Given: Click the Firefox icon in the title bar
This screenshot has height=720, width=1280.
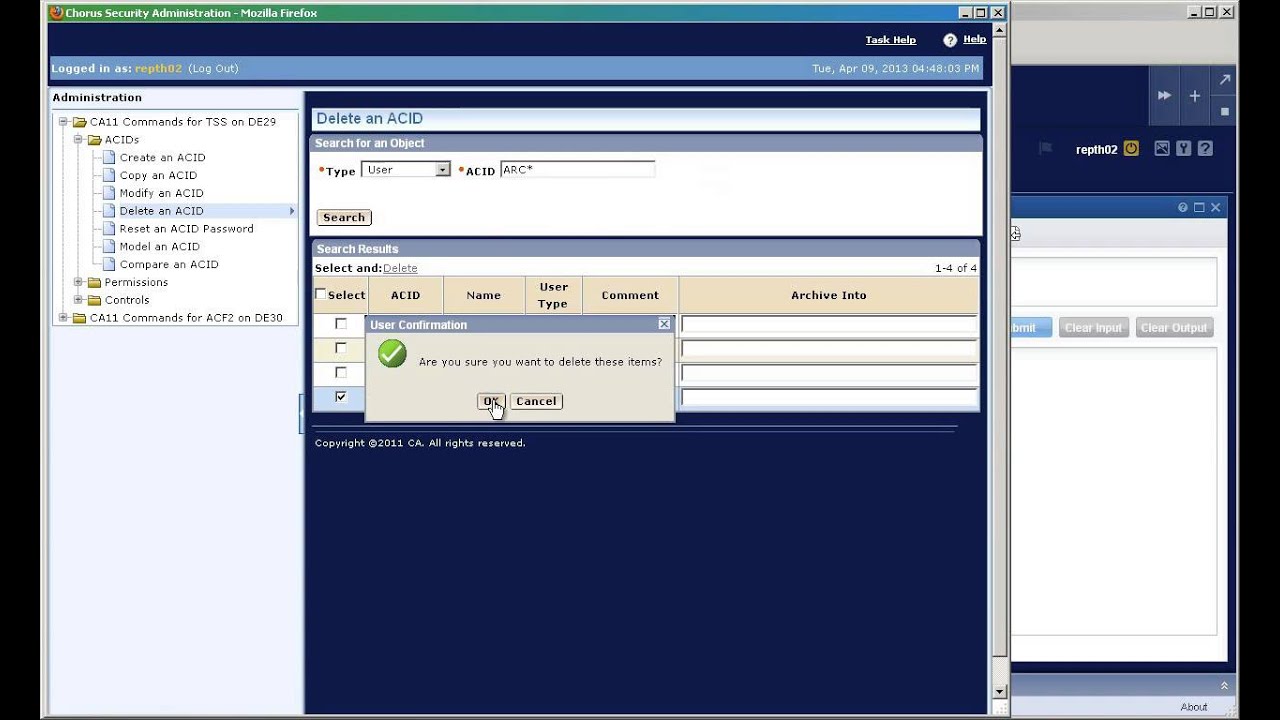Looking at the screenshot, I should click(x=57, y=12).
